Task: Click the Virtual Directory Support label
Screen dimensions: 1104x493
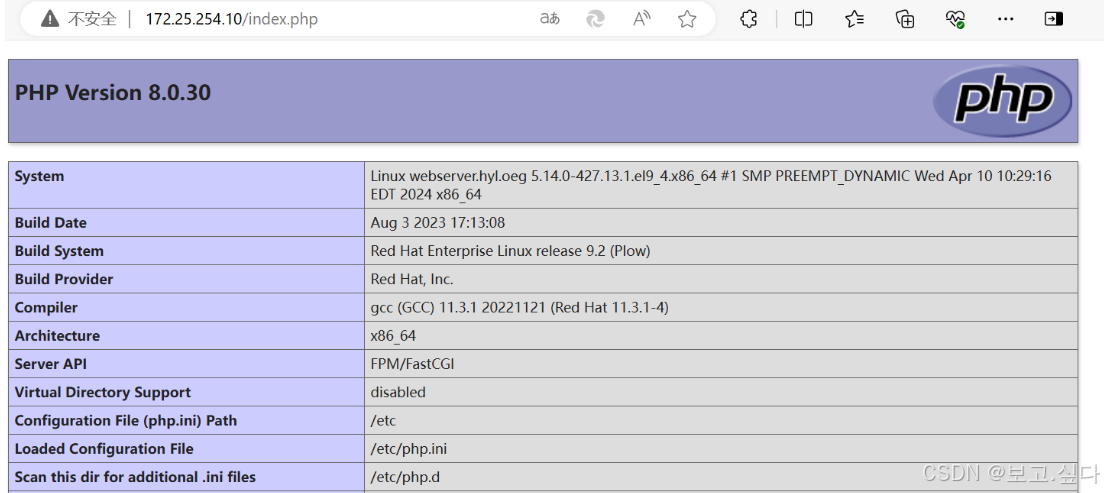Action: pos(103,392)
